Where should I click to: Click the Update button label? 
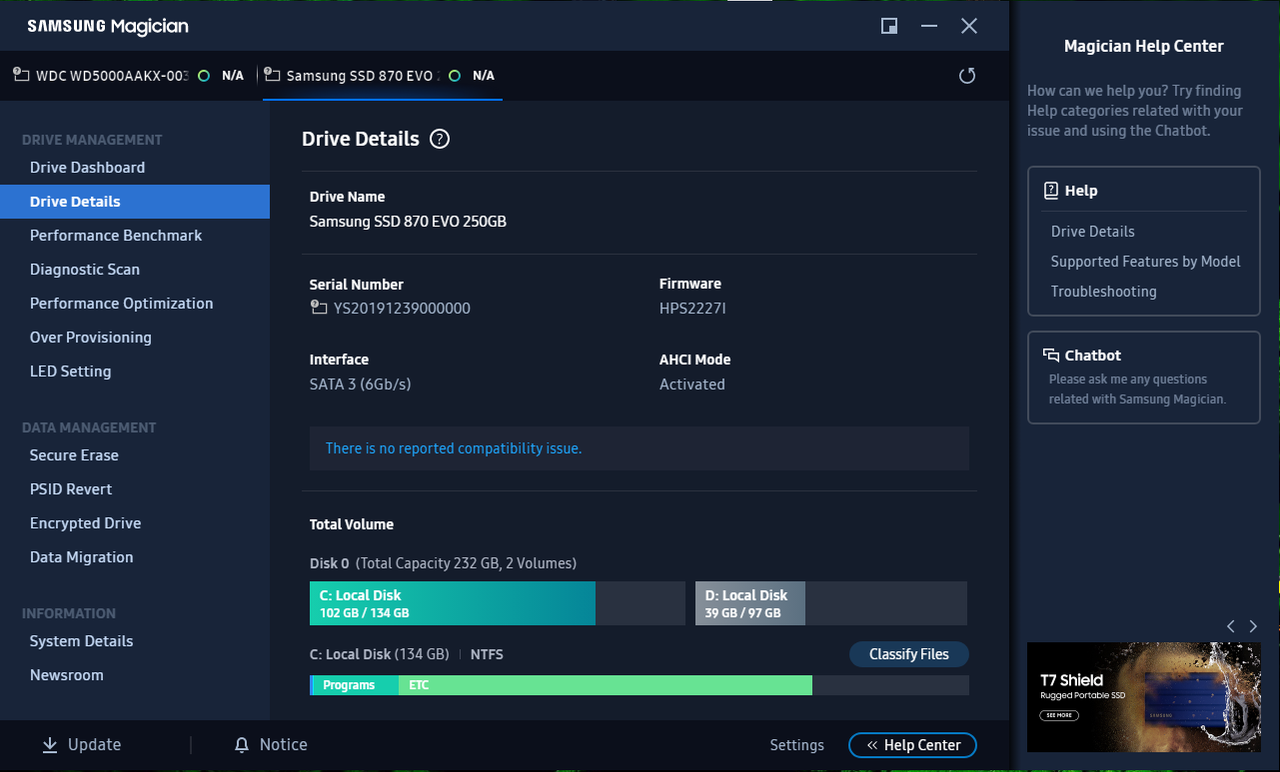(95, 745)
